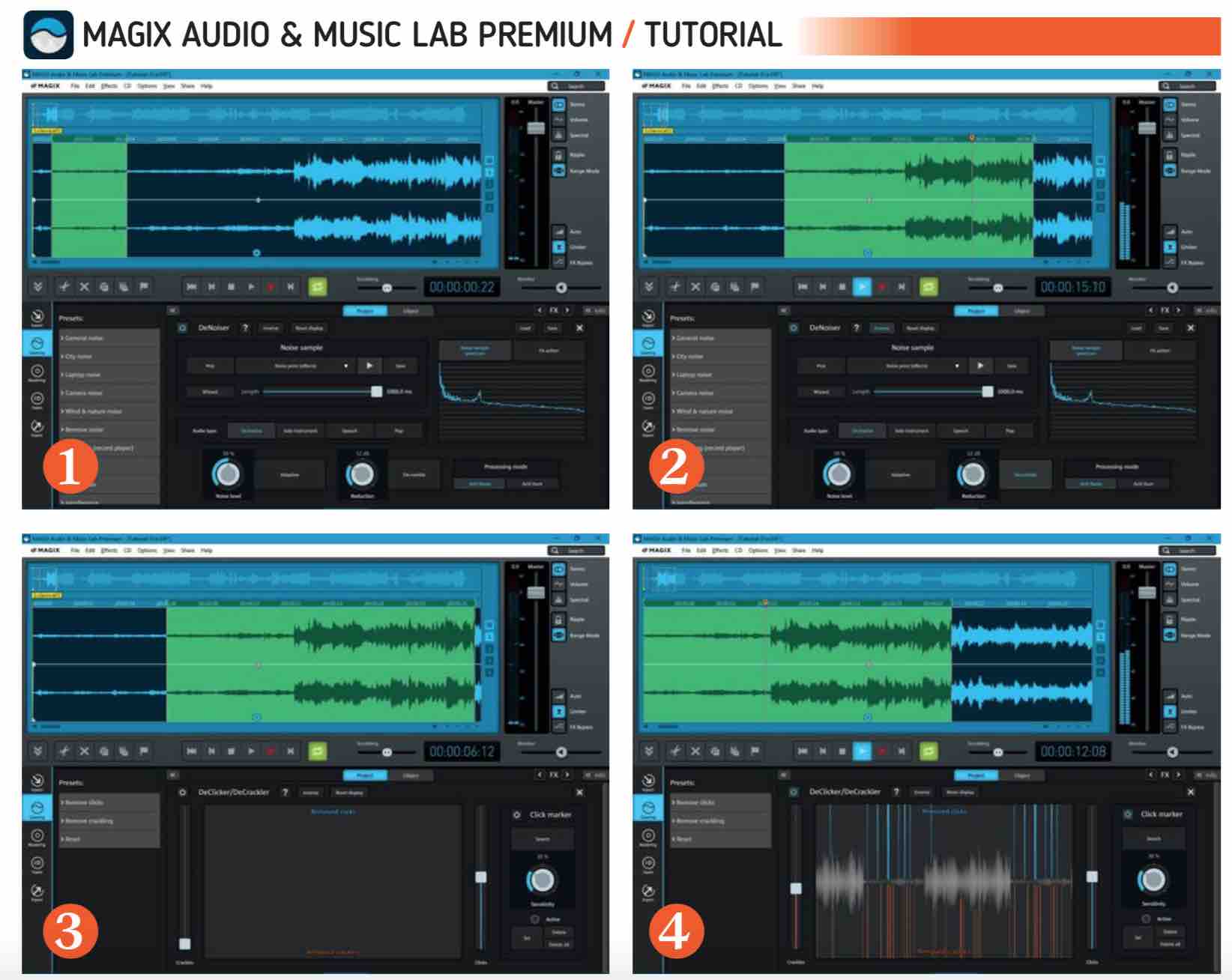Screen dimensions: 1232x980
Task: Click the Cleaning sidebar icon in screenshot 1
Action: click(37, 344)
